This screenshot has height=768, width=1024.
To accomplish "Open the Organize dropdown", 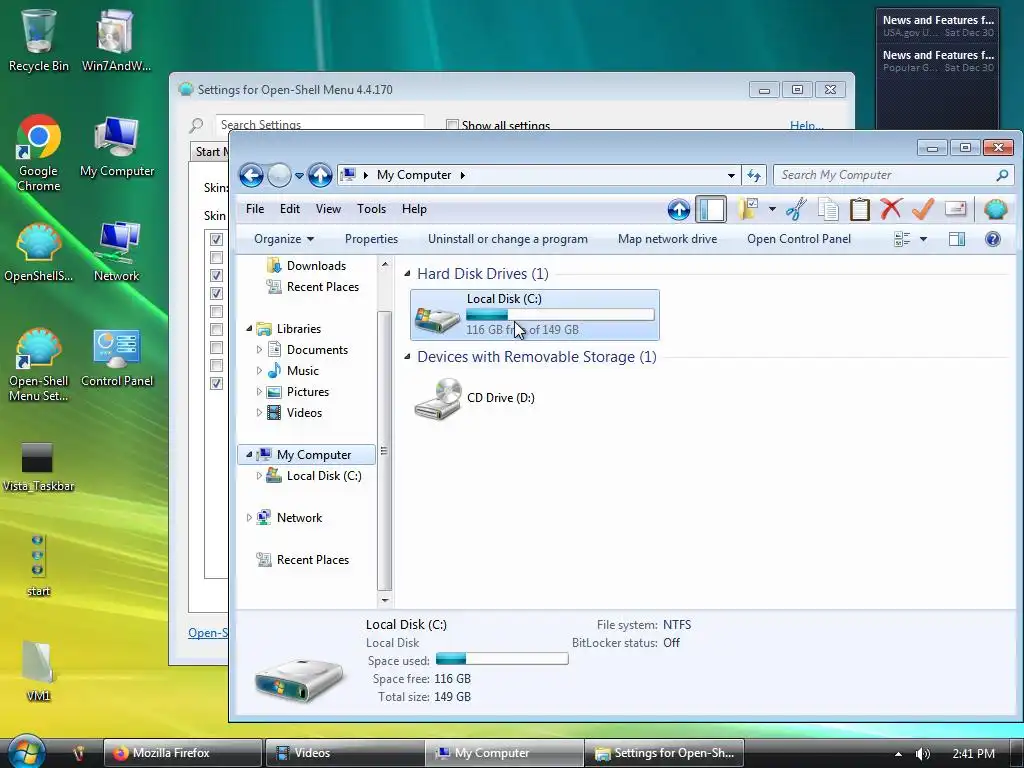I will coord(283,239).
